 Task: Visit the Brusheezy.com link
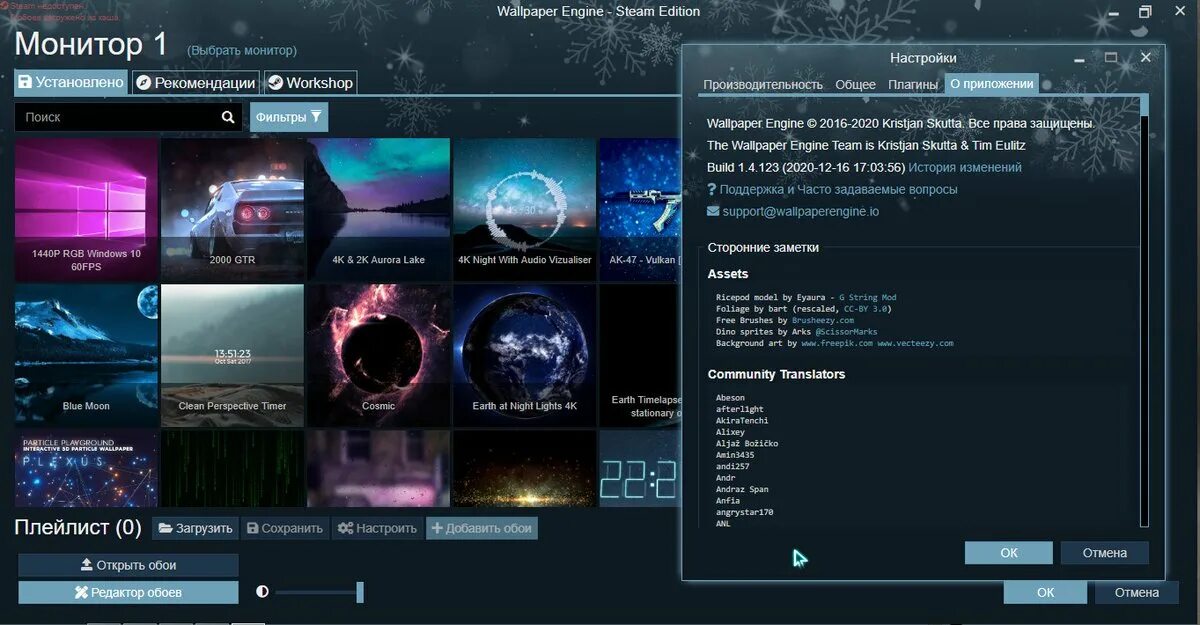(823, 320)
